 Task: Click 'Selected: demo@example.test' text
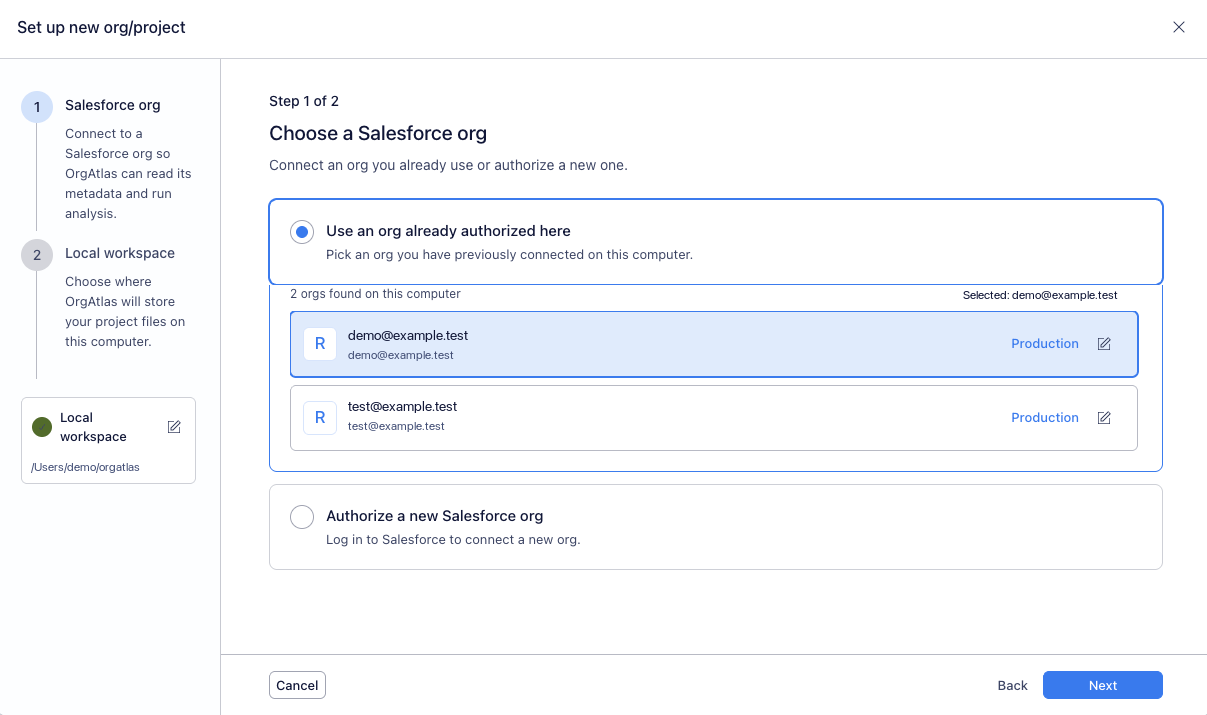coord(1040,295)
